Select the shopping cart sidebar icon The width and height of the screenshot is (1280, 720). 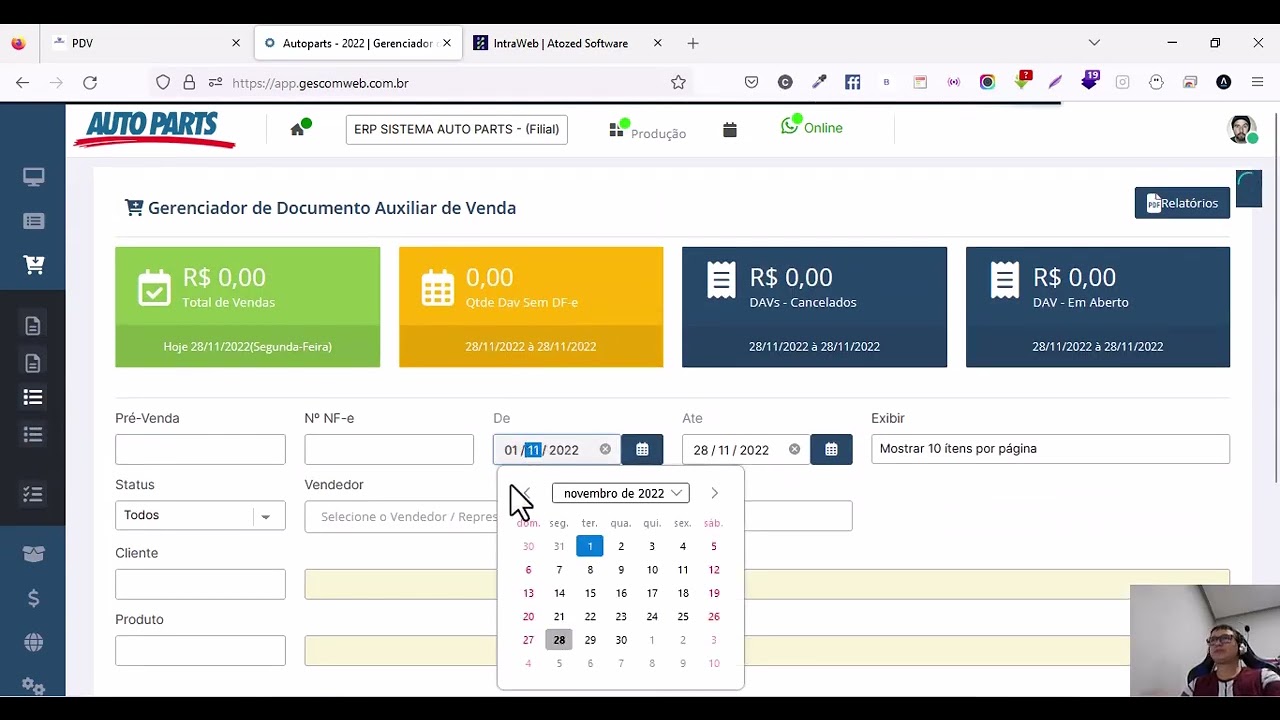34,265
